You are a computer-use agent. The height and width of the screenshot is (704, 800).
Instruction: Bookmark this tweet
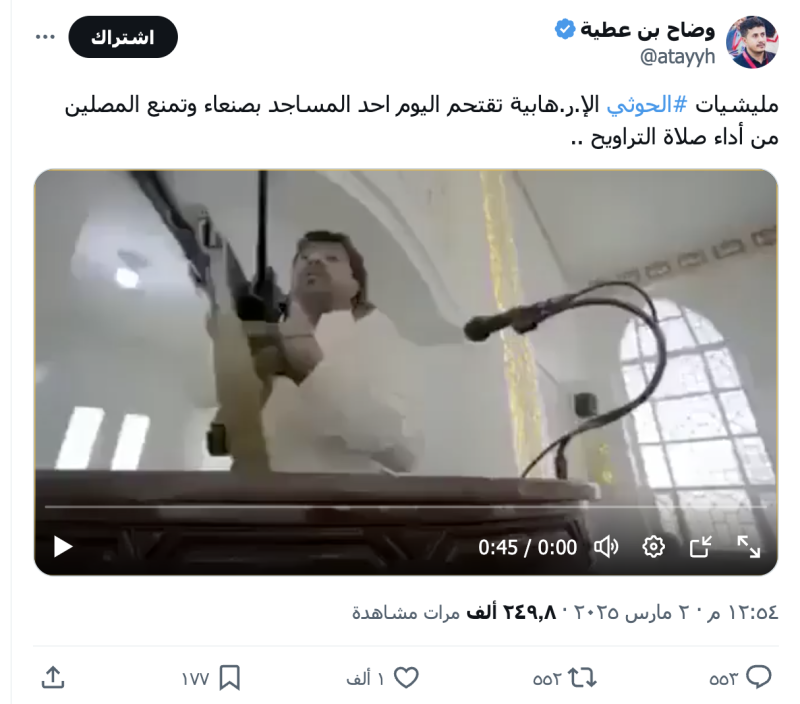tap(230, 678)
